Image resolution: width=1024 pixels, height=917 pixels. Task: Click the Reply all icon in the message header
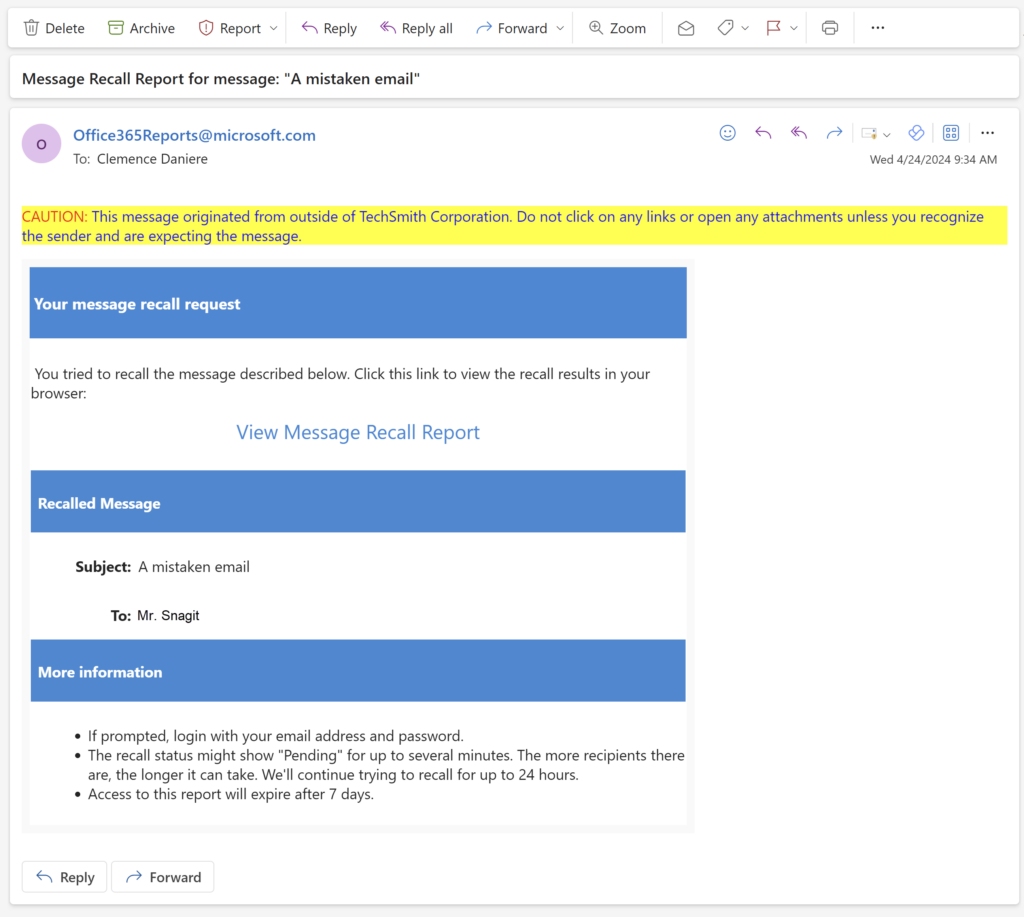tap(798, 132)
